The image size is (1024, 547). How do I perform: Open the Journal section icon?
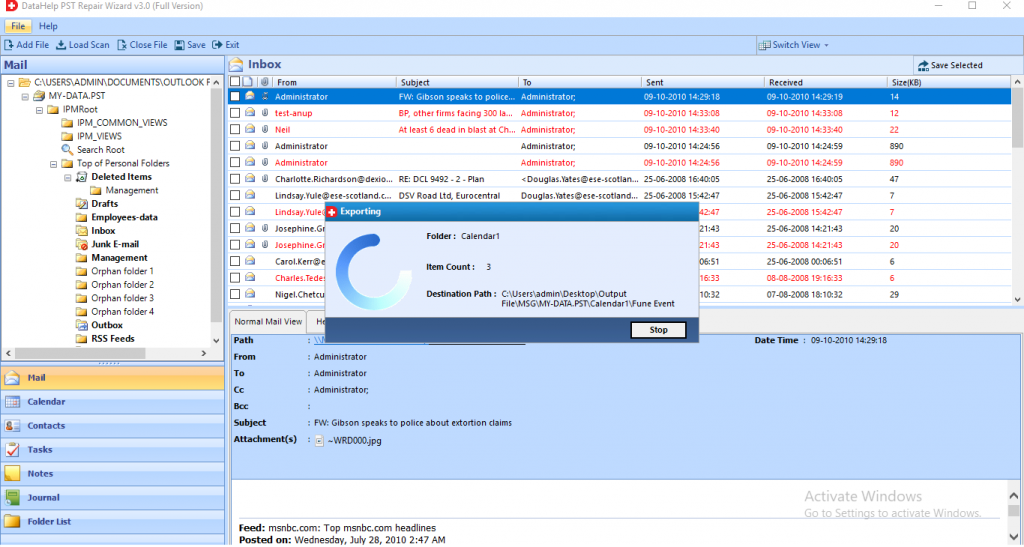click(12, 497)
